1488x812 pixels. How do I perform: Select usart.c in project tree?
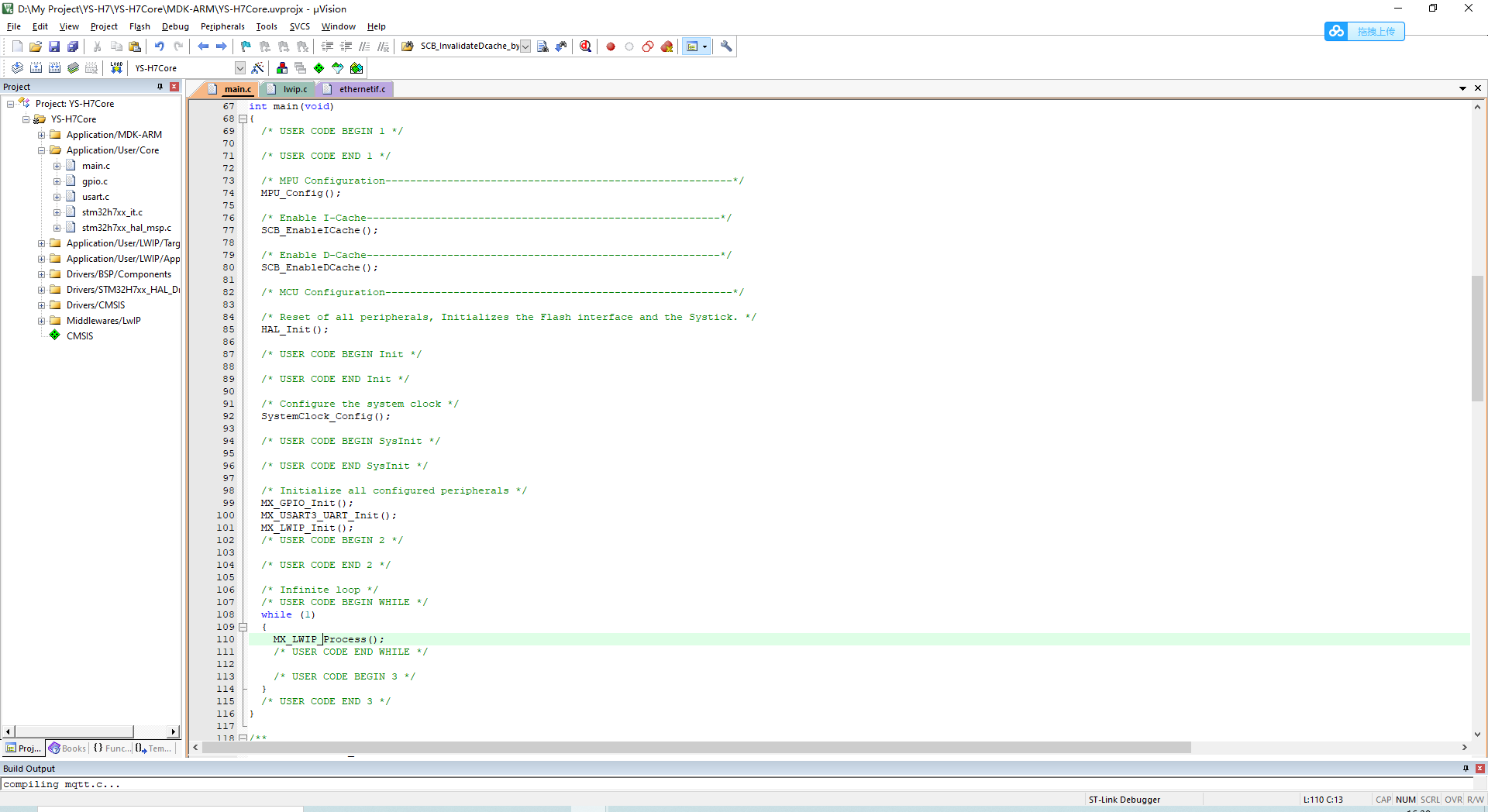tap(95, 197)
